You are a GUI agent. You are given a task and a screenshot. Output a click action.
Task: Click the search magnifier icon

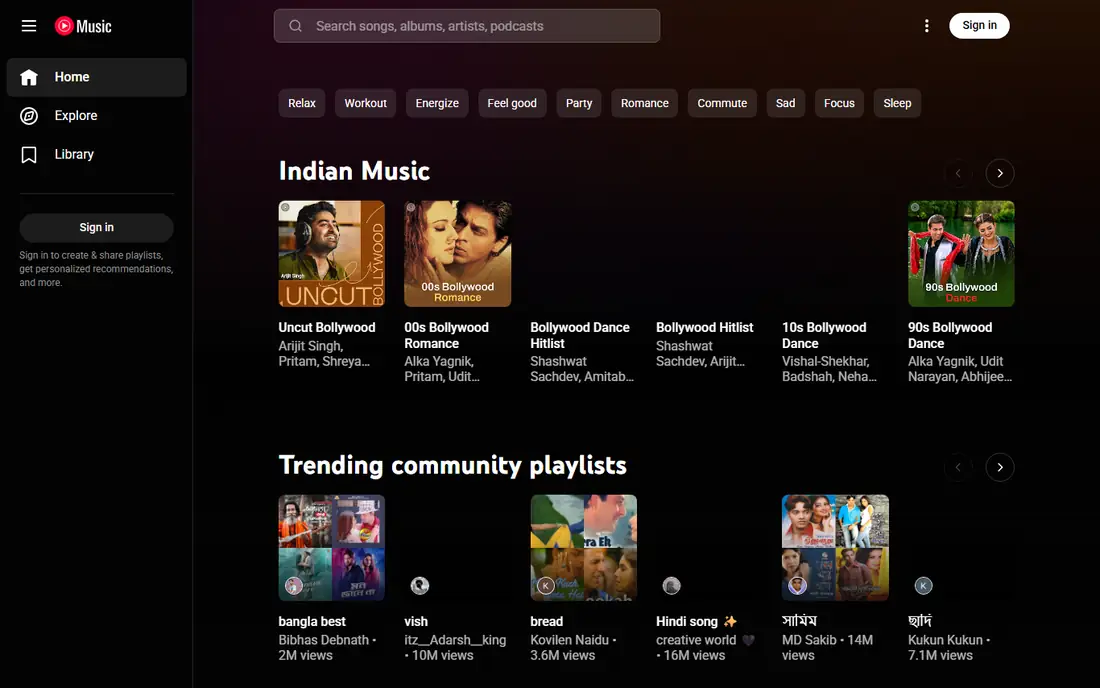[x=295, y=26]
